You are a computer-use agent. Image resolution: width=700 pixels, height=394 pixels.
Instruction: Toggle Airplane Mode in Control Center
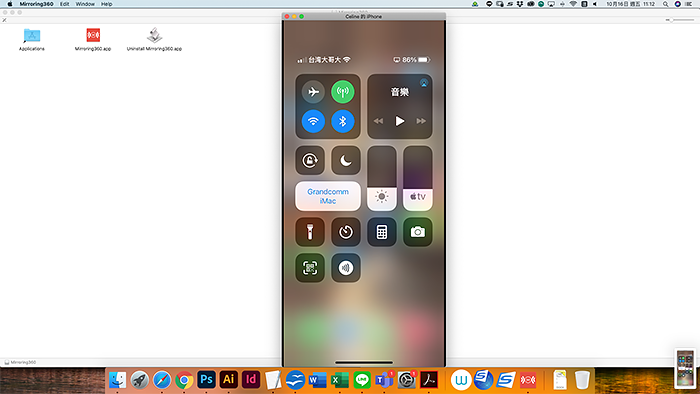(313, 92)
